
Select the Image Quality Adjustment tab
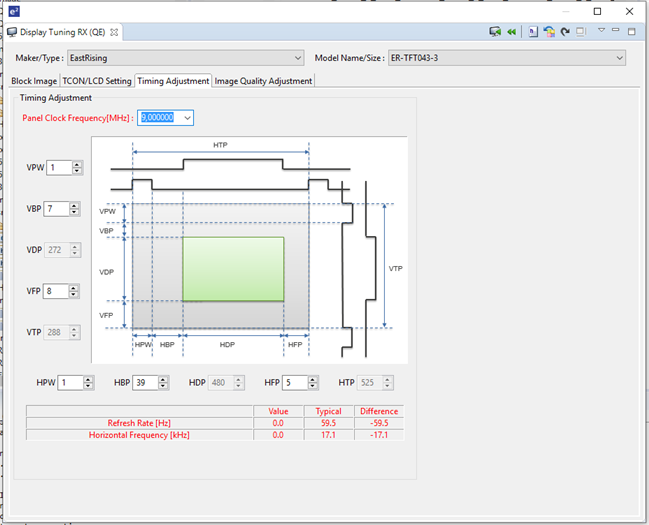pyautogui.click(x=264, y=81)
